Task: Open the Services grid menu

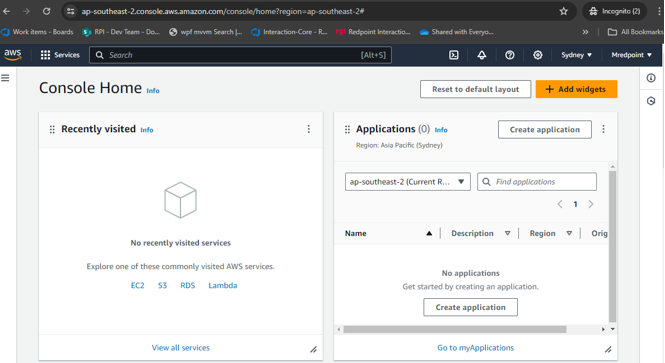Action: (60, 55)
